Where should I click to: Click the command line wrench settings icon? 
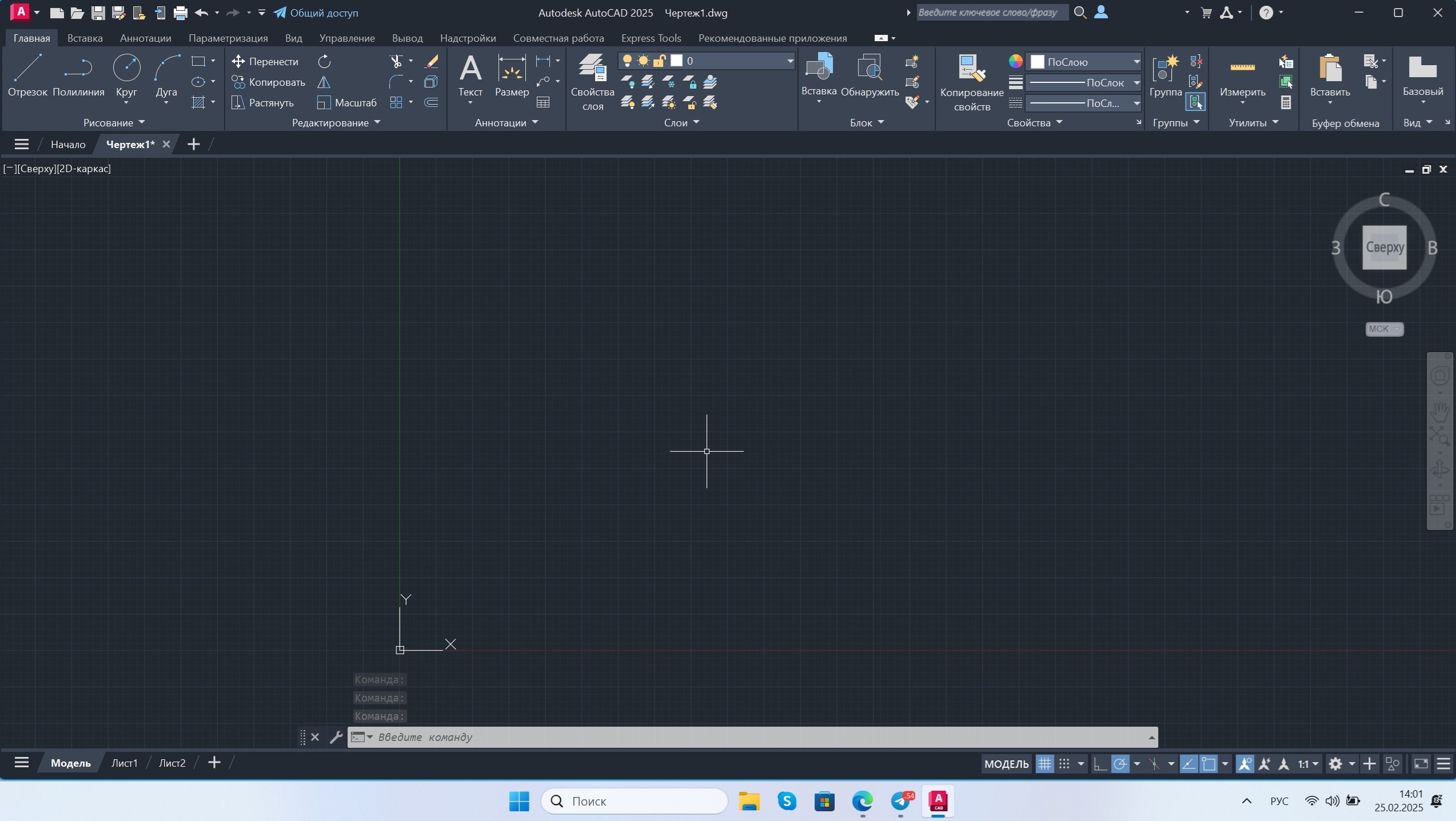click(336, 737)
